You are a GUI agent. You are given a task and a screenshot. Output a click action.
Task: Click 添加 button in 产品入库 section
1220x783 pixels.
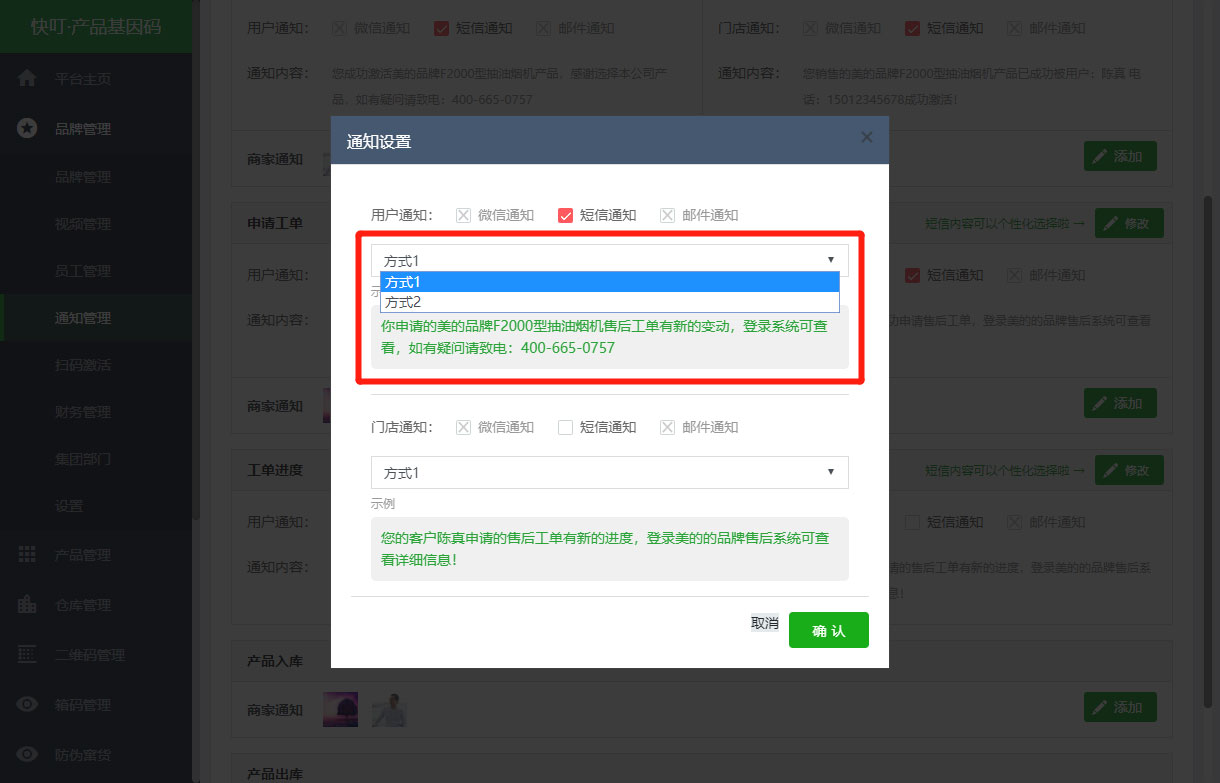pos(1120,708)
